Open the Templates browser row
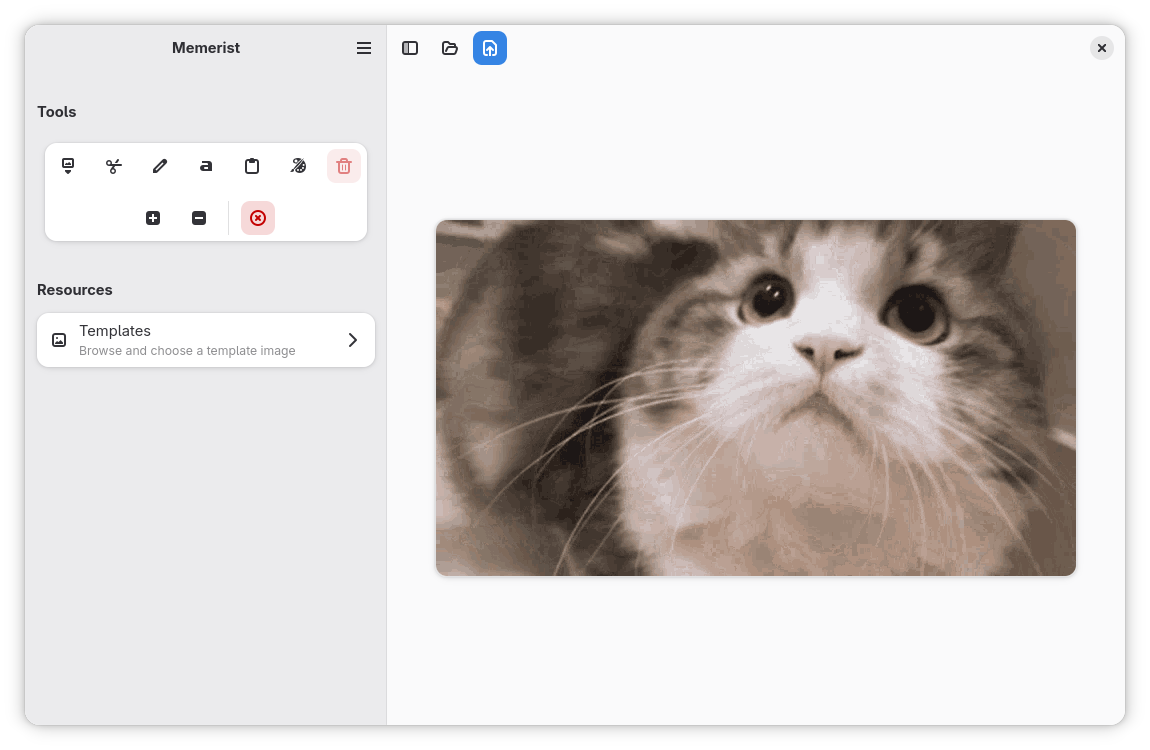The height and width of the screenshot is (750, 1150). pyautogui.click(x=206, y=340)
